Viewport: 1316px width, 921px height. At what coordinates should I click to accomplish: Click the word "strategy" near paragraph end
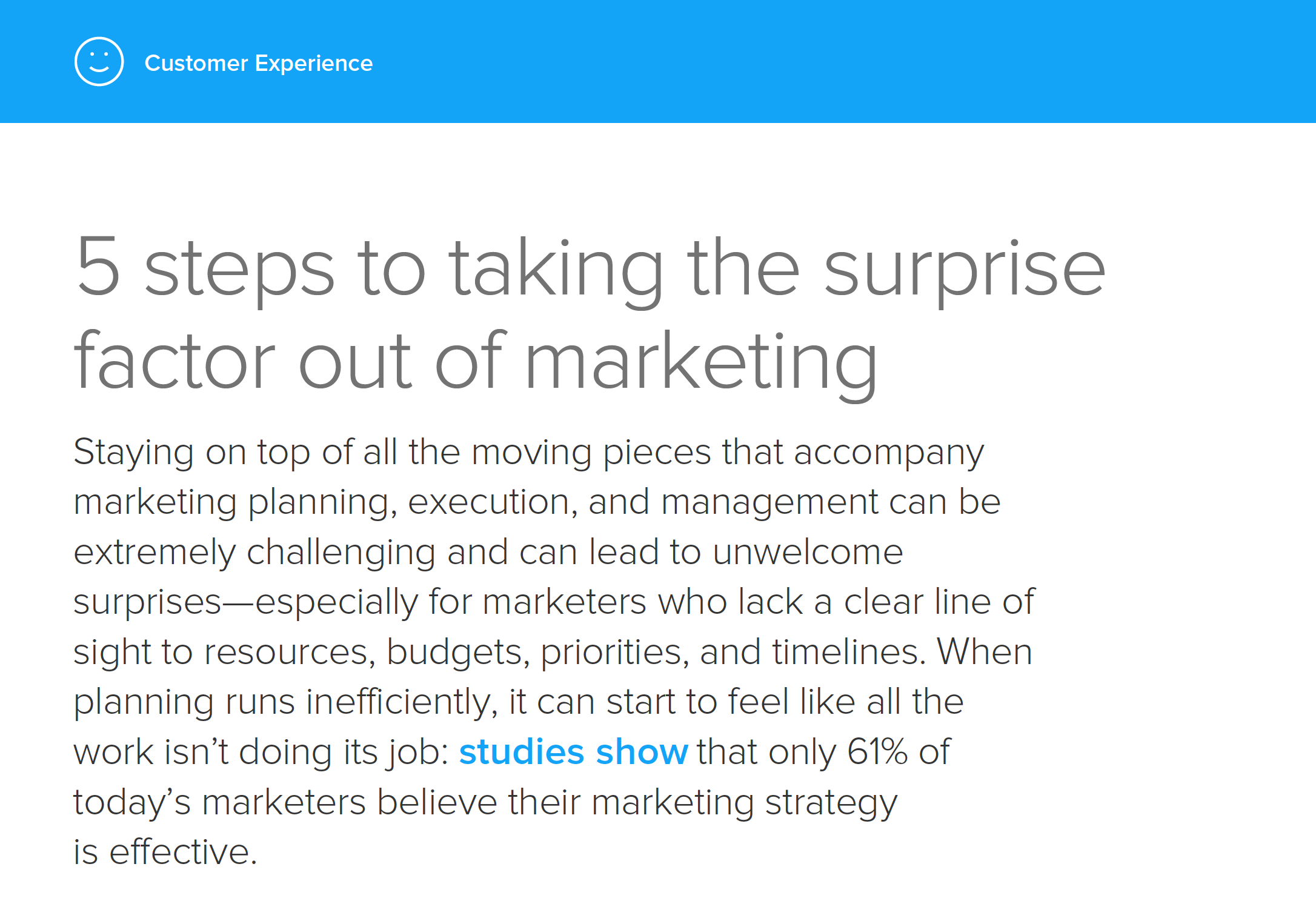(831, 802)
